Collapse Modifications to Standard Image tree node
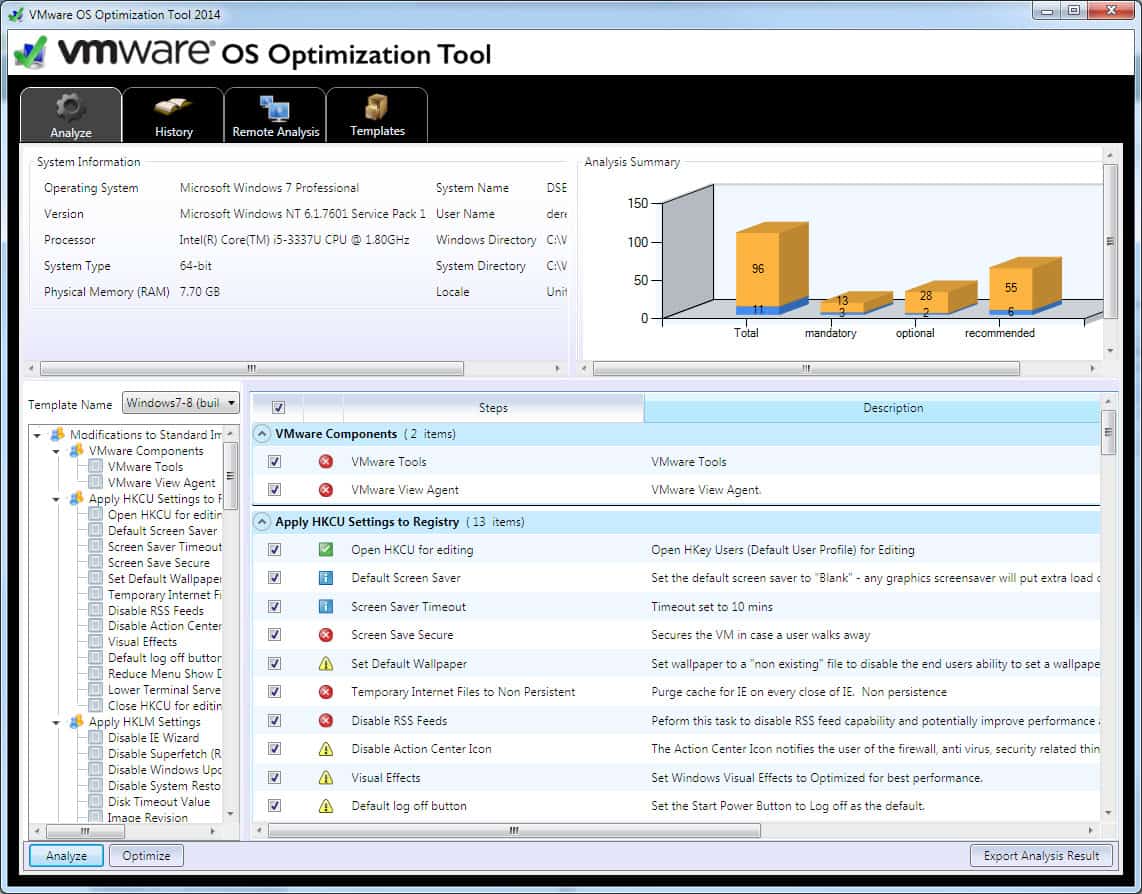Image resolution: width=1142 pixels, height=894 pixels. [x=37, y=436]
